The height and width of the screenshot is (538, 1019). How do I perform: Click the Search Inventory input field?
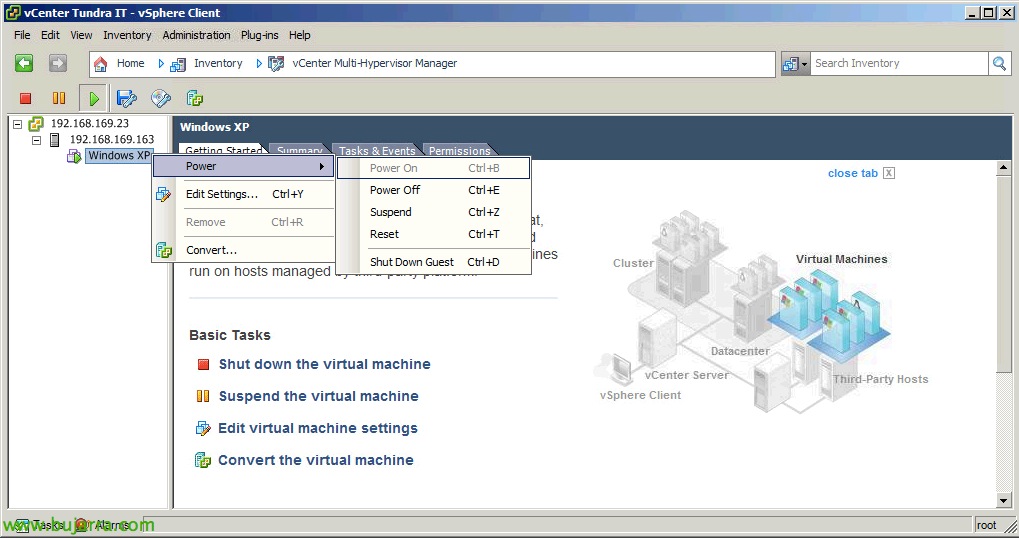tap(899, 64)
